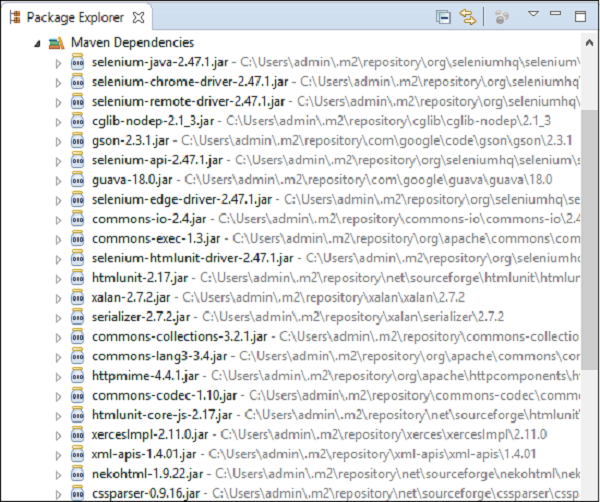Click jar icon of selenium-htmlunit-driver-2.47.1.jar
Screen dimensions: 600x502
click(78, 258)
